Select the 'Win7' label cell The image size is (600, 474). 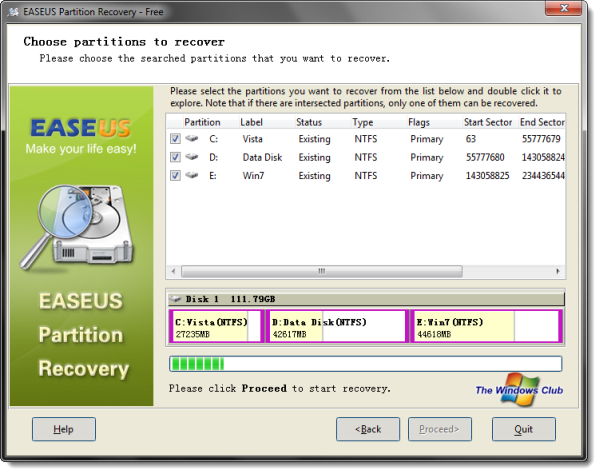[253, 176]
